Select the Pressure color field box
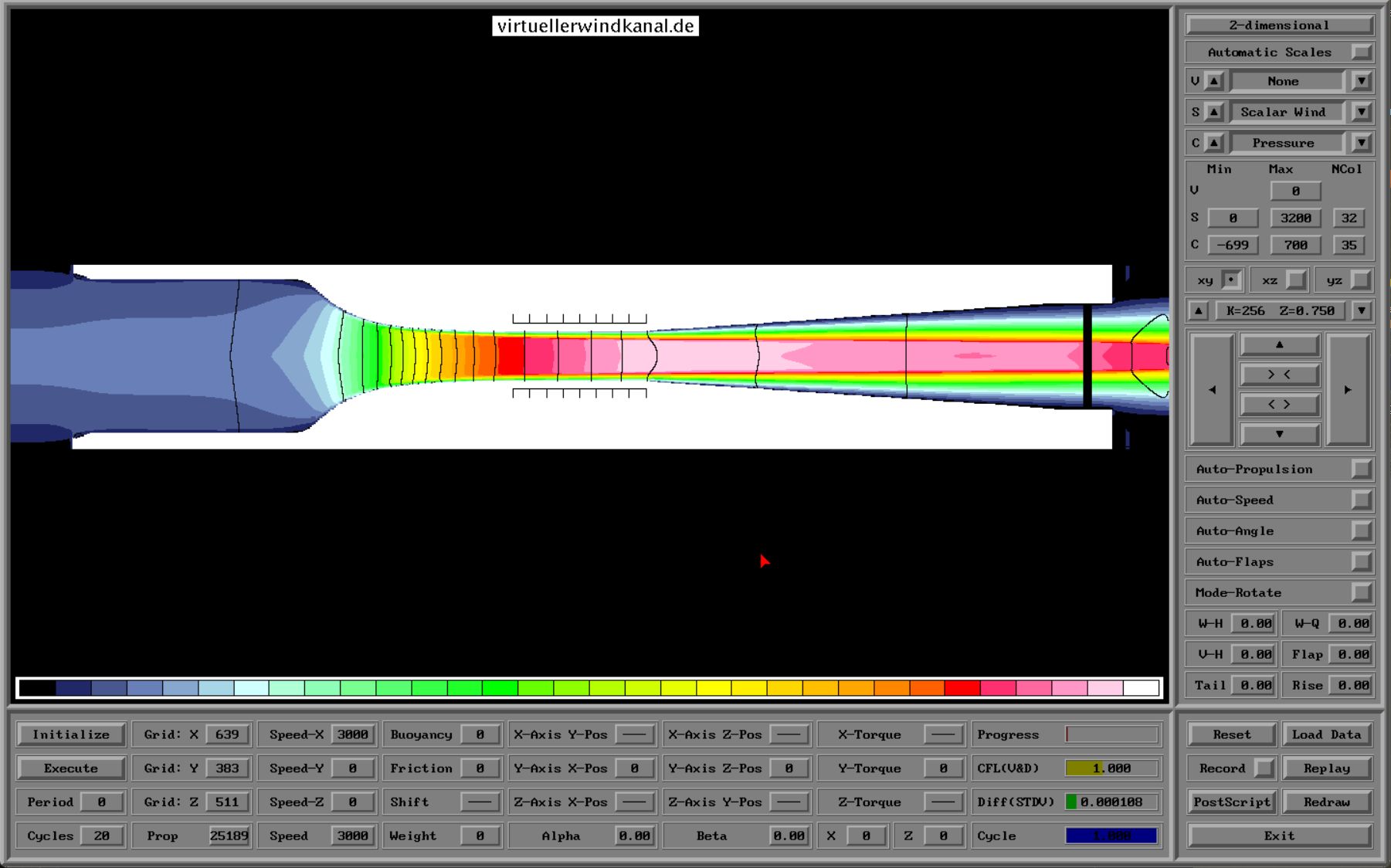1391x868 pixels. coord(1288,143)
